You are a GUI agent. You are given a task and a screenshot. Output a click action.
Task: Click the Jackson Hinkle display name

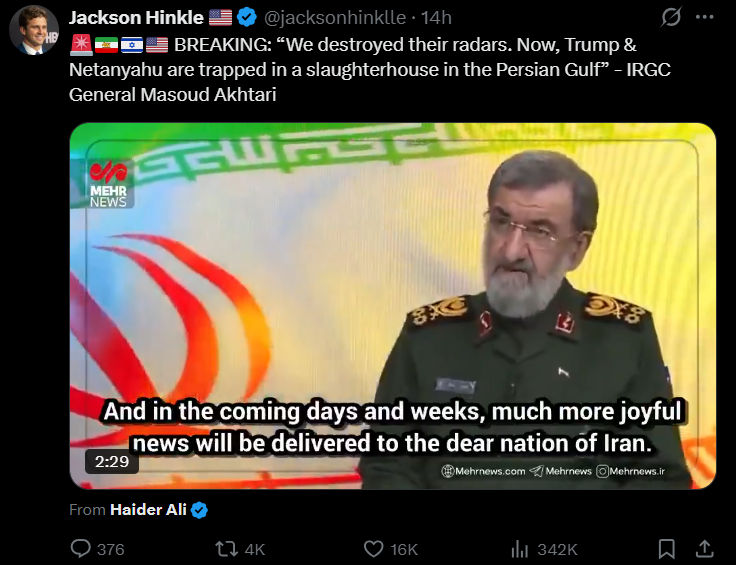(x=136, y=18)
